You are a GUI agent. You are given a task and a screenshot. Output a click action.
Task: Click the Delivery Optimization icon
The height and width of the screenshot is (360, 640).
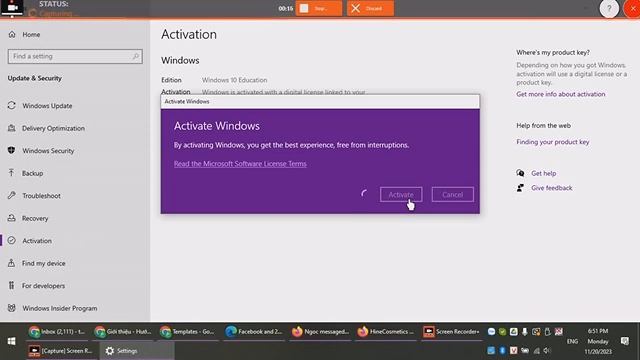point(11,128)
